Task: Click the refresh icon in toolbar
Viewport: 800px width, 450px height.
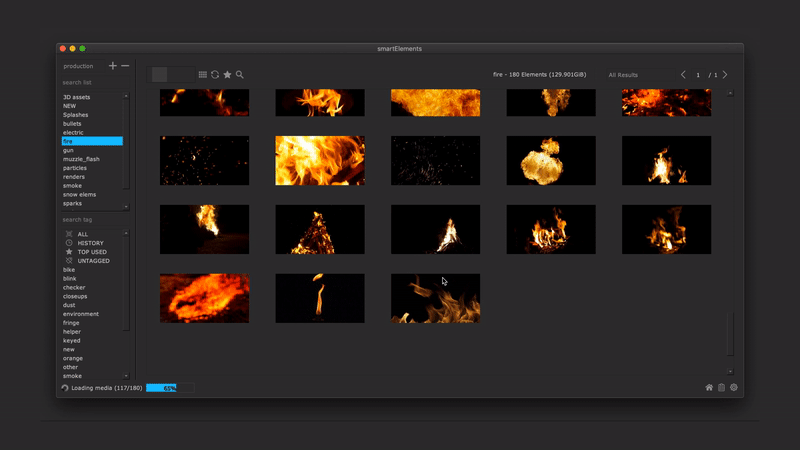Action: [215, 75]
